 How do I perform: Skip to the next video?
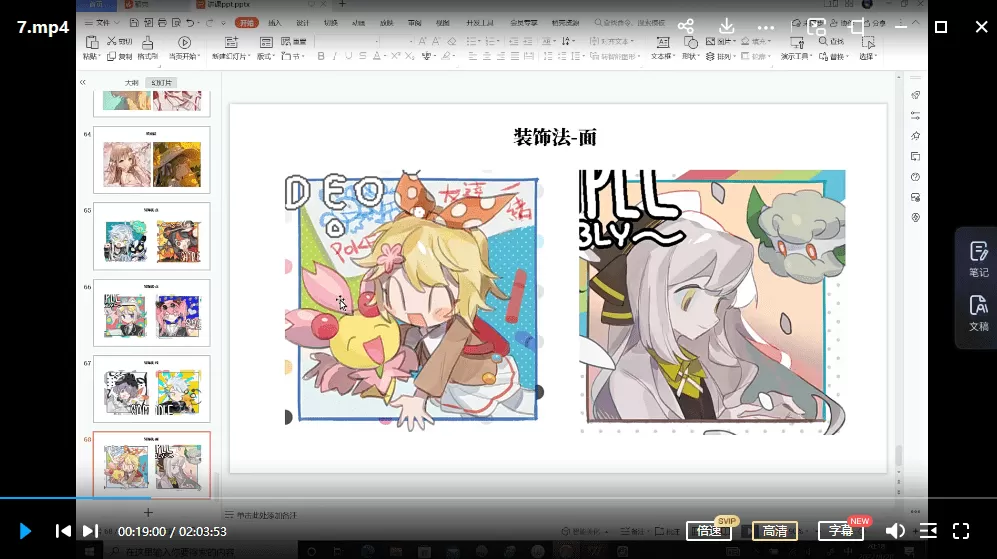(90, 531)
